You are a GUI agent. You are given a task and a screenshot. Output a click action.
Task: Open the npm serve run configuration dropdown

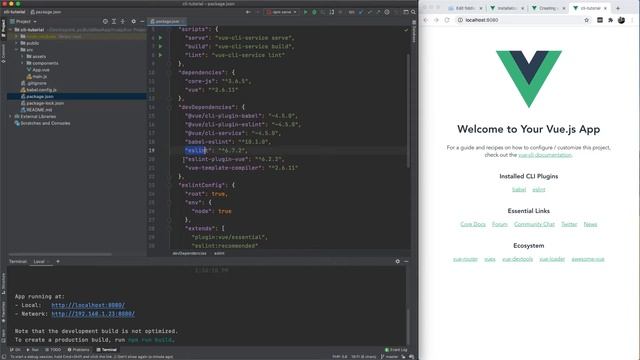pos(282,12)
